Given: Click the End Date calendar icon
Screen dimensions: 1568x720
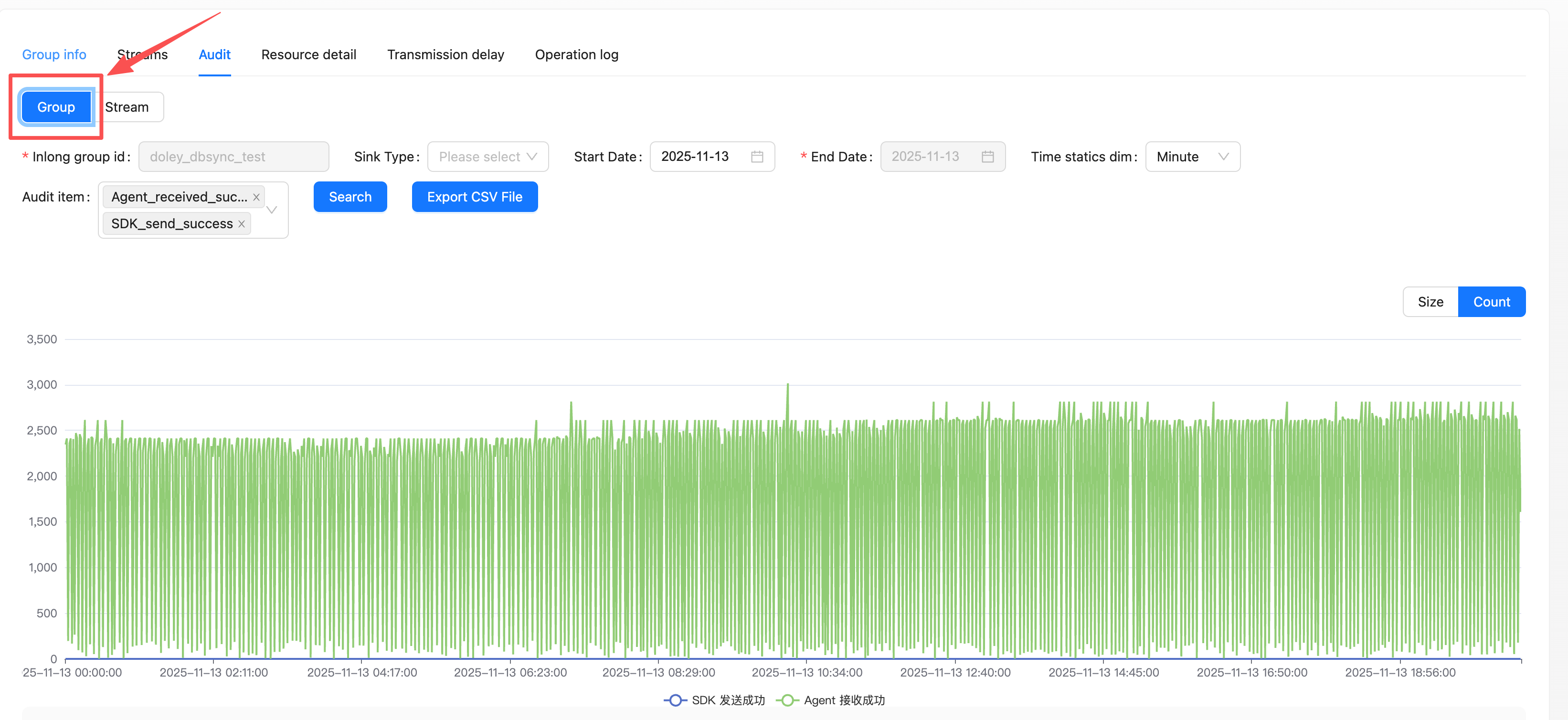Looking at the screenshot, I should point(987,157).
